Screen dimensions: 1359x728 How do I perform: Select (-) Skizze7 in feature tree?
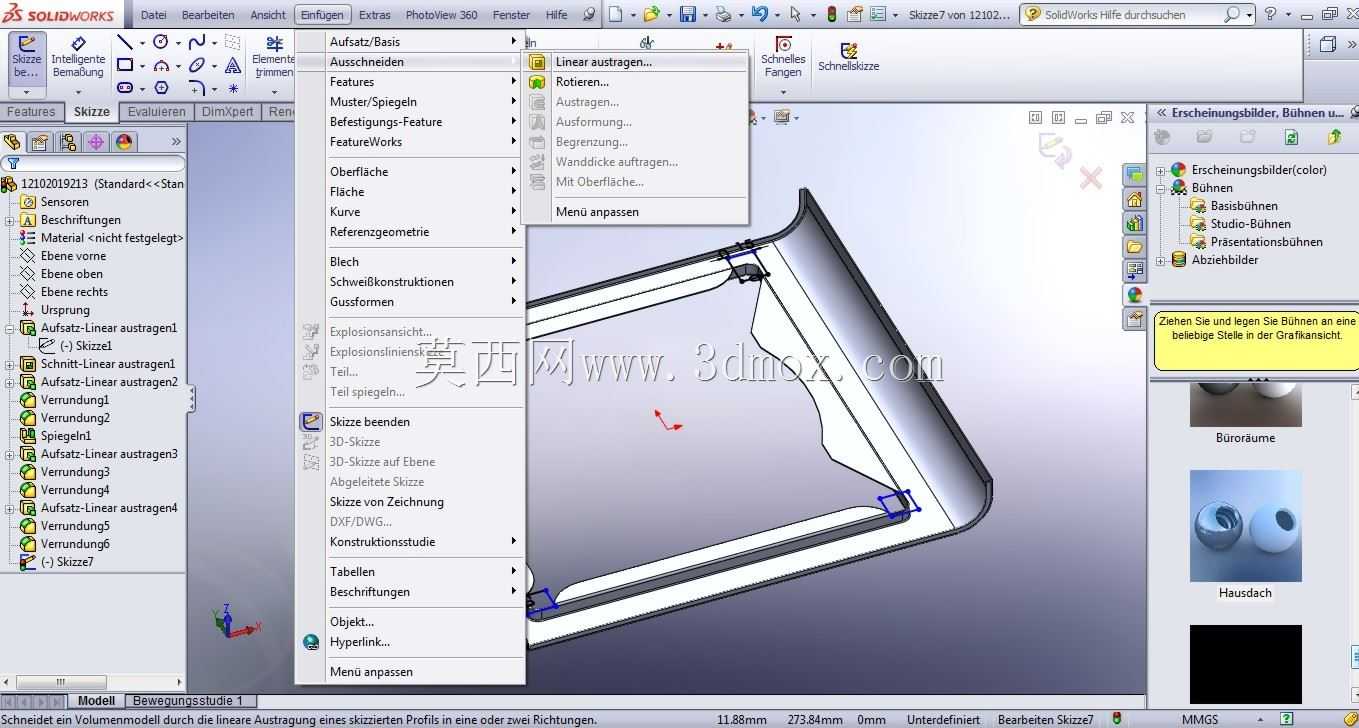click(x=67, y=562)
